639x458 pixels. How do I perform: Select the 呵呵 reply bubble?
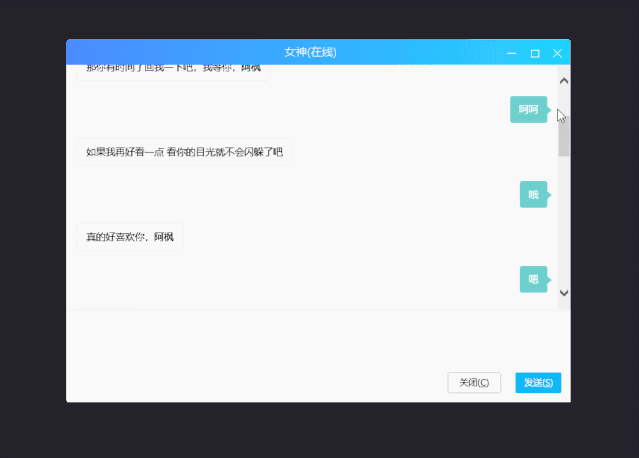click(x=529, y=110)
